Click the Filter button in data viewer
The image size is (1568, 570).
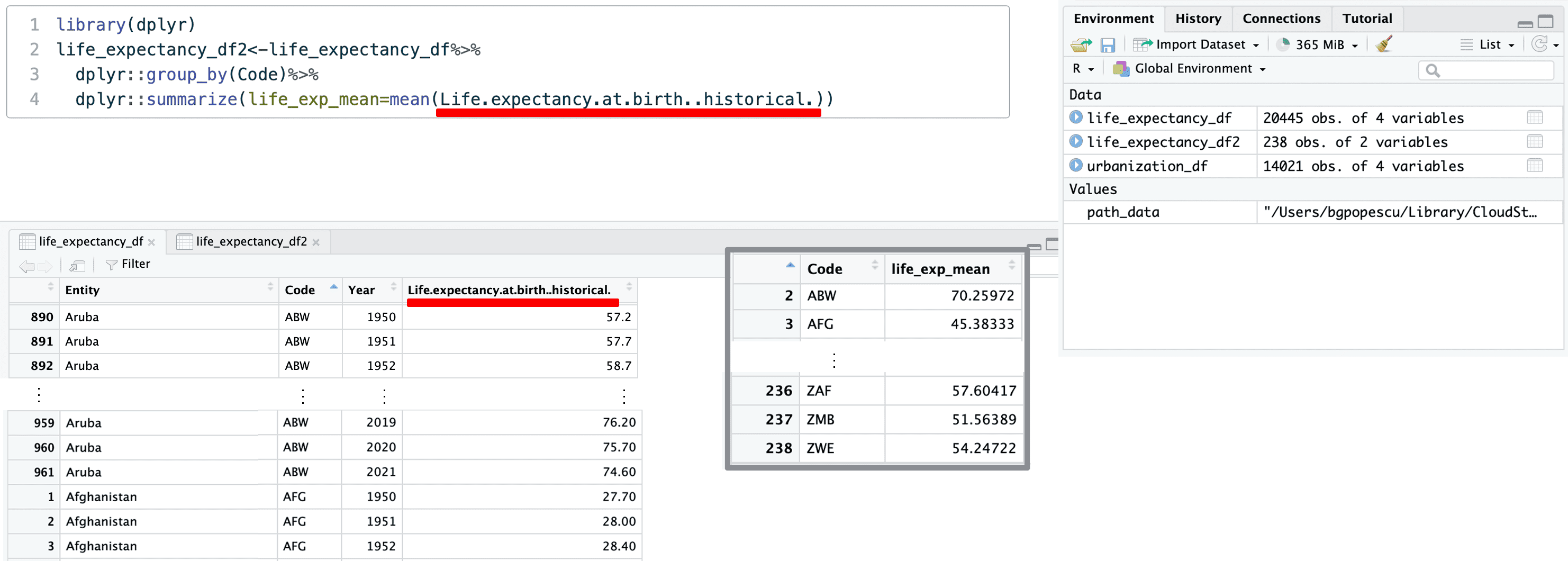coord(128,264)
